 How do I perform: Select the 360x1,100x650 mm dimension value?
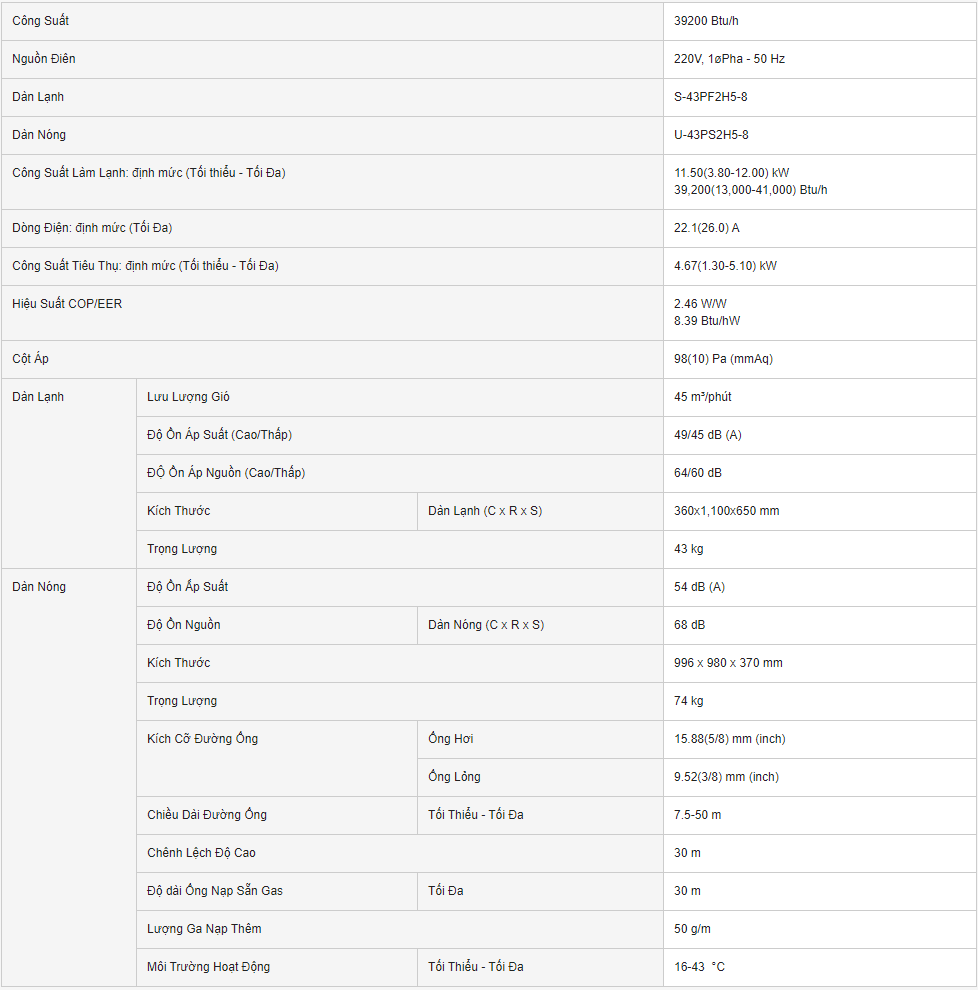[x=726, y=511]
